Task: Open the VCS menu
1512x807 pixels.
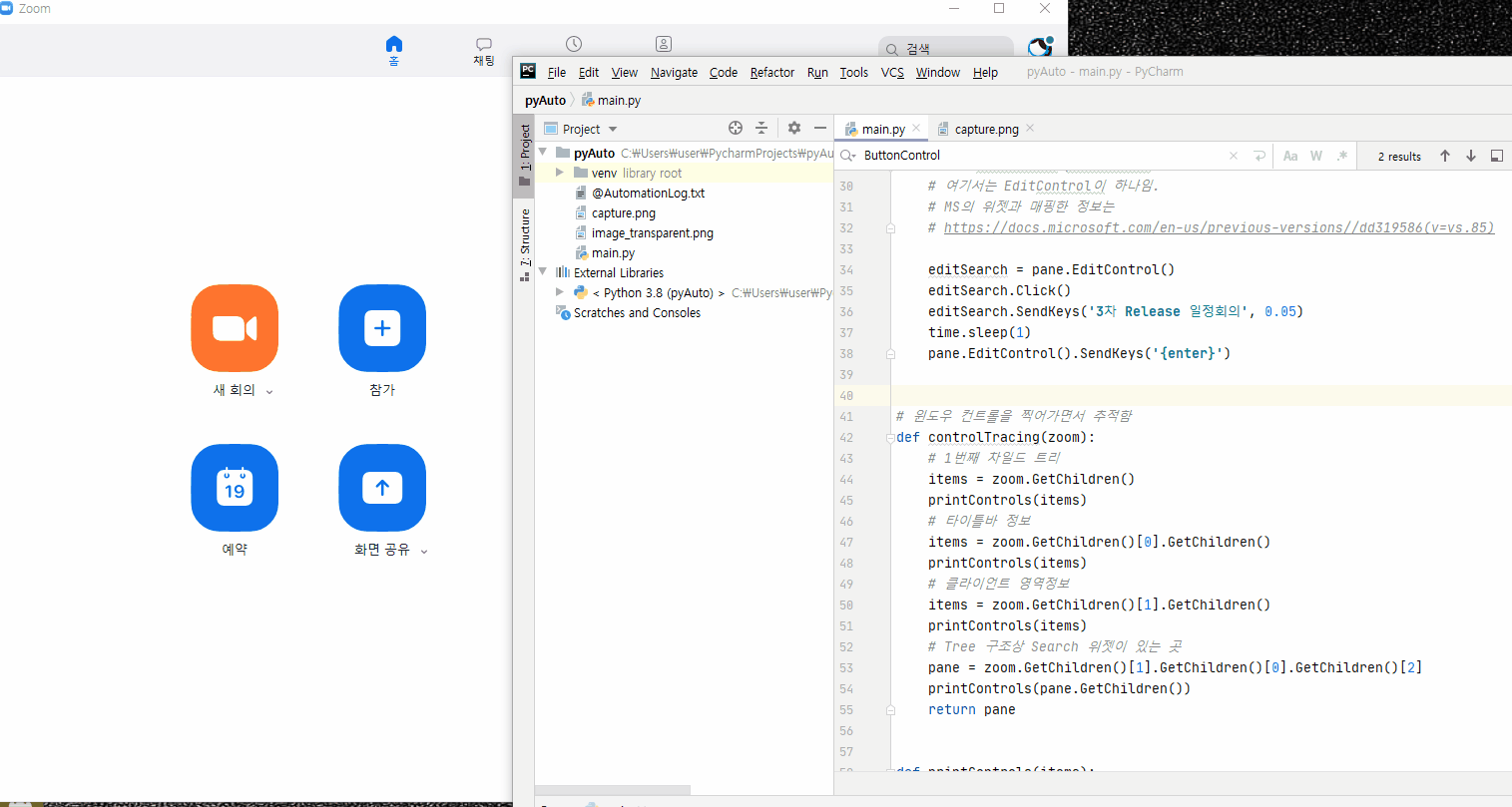Action: 892,73
